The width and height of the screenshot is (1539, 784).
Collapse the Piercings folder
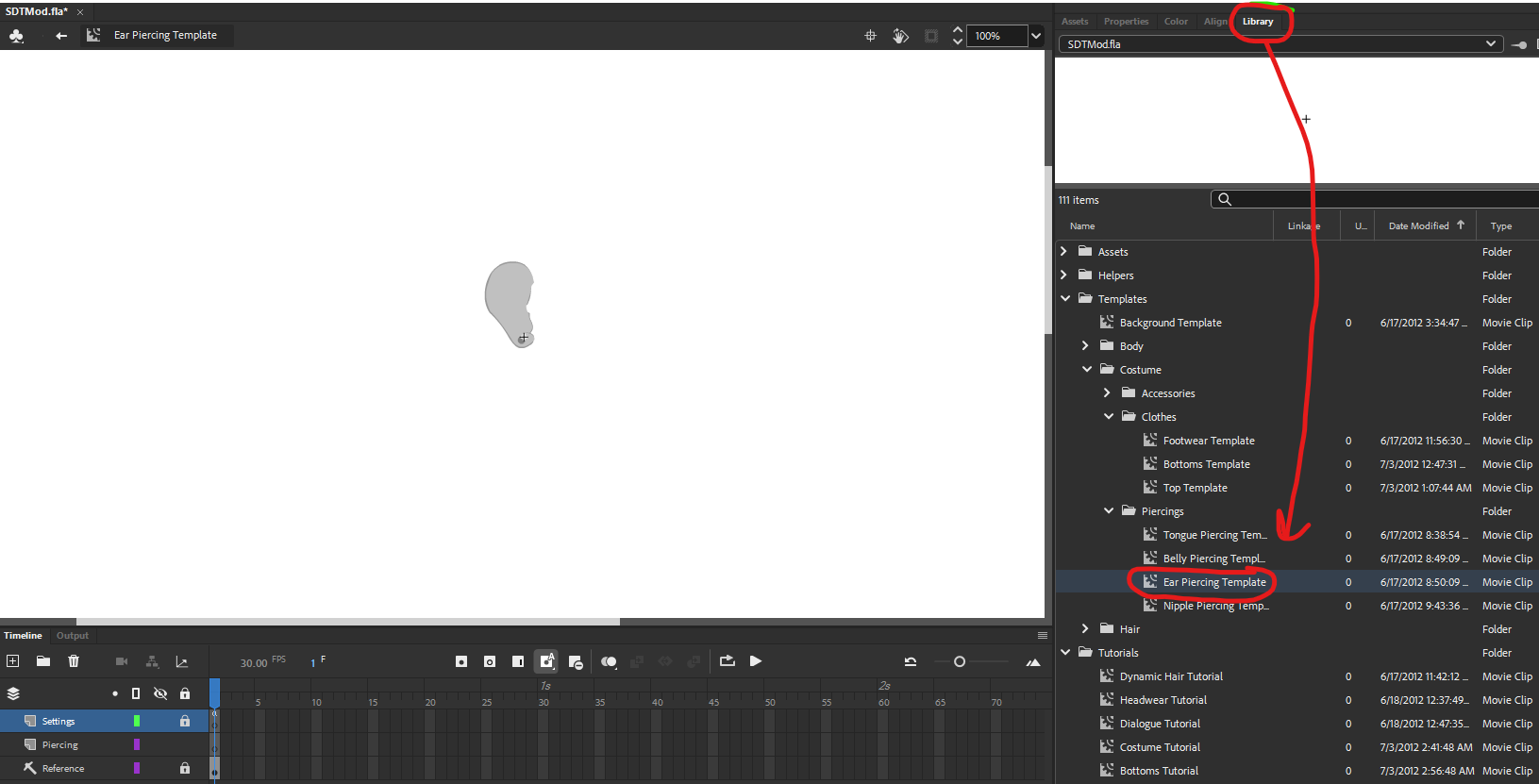[x=1109, y=511]
